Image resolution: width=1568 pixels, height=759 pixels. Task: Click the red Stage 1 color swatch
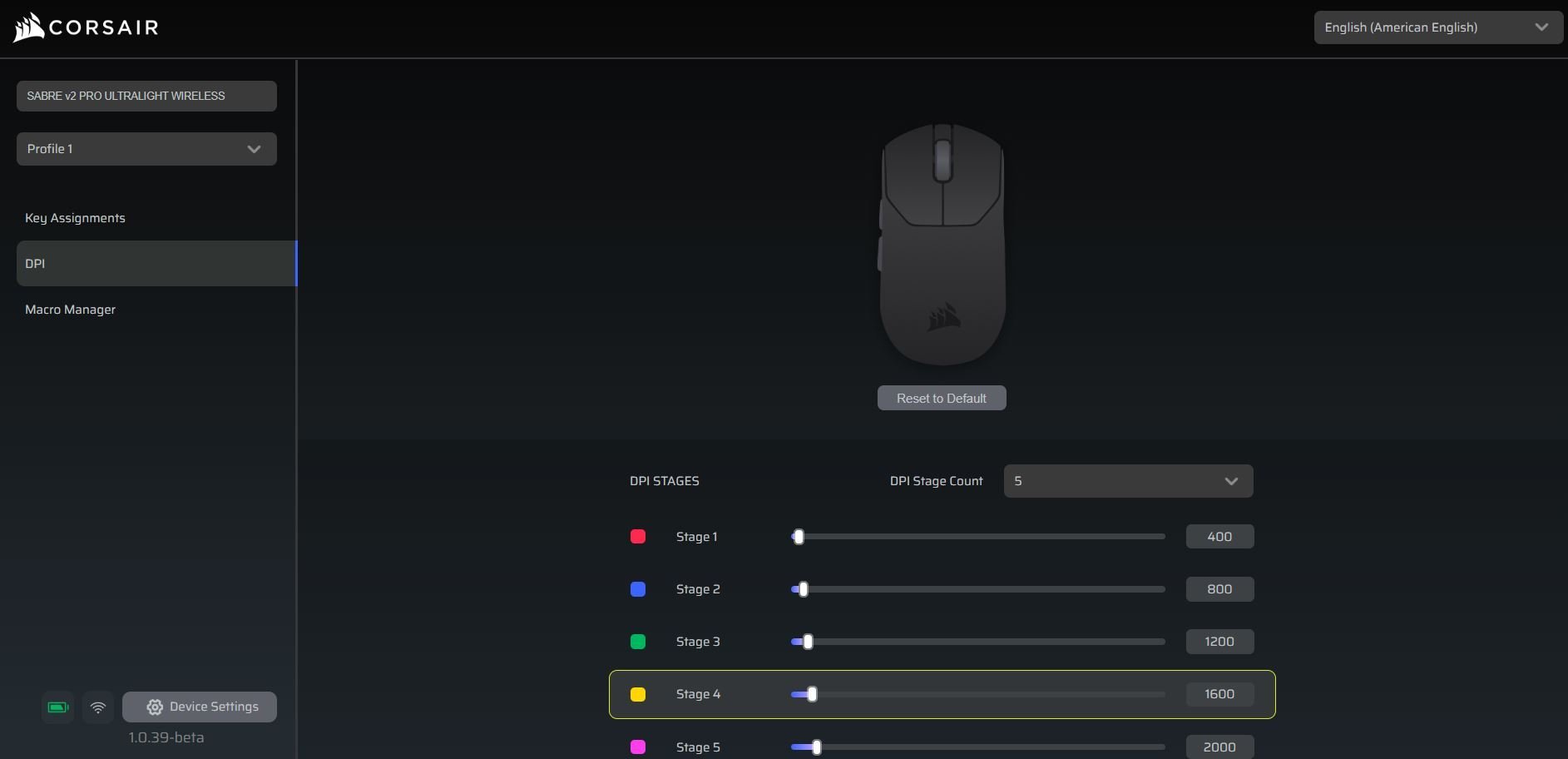(x=638, y=537)
